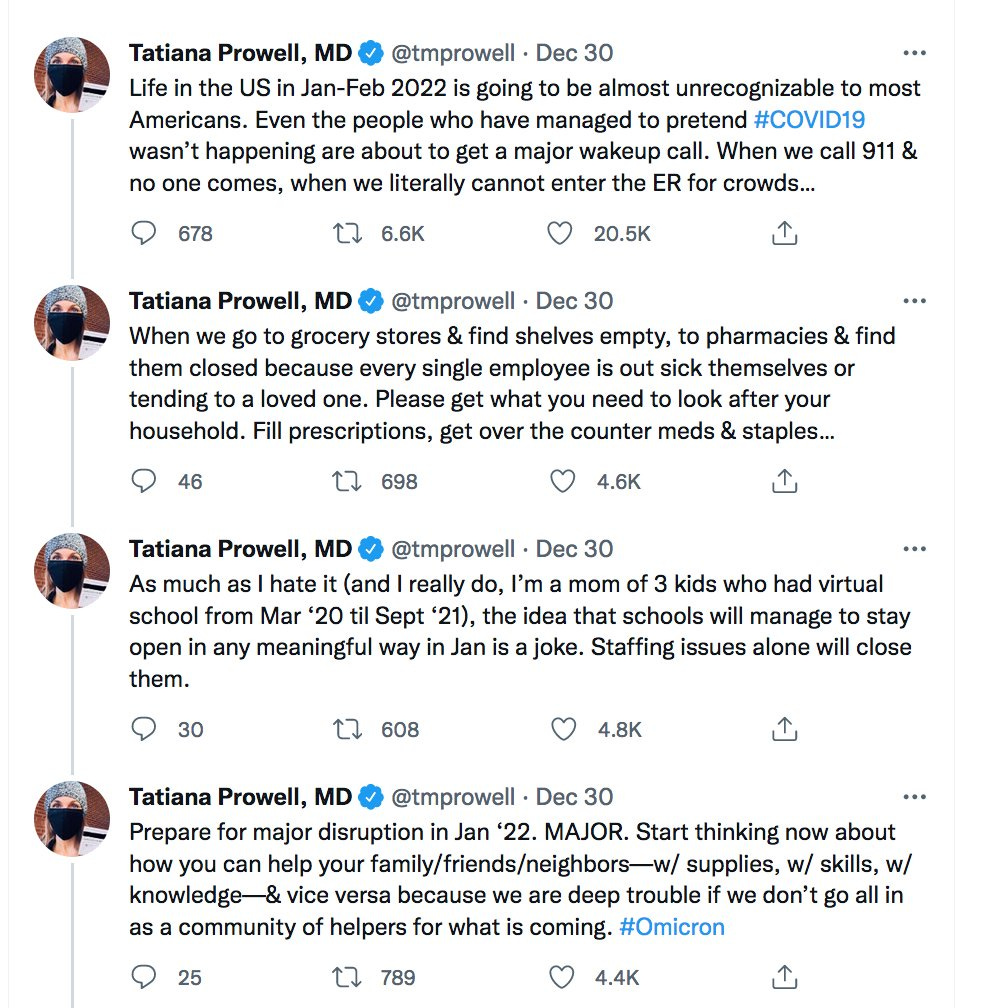The height and width of the screenshot is (1008, 996).
Task: Retweet the tweet with 6.6K retweets
Action: point(346,233)
